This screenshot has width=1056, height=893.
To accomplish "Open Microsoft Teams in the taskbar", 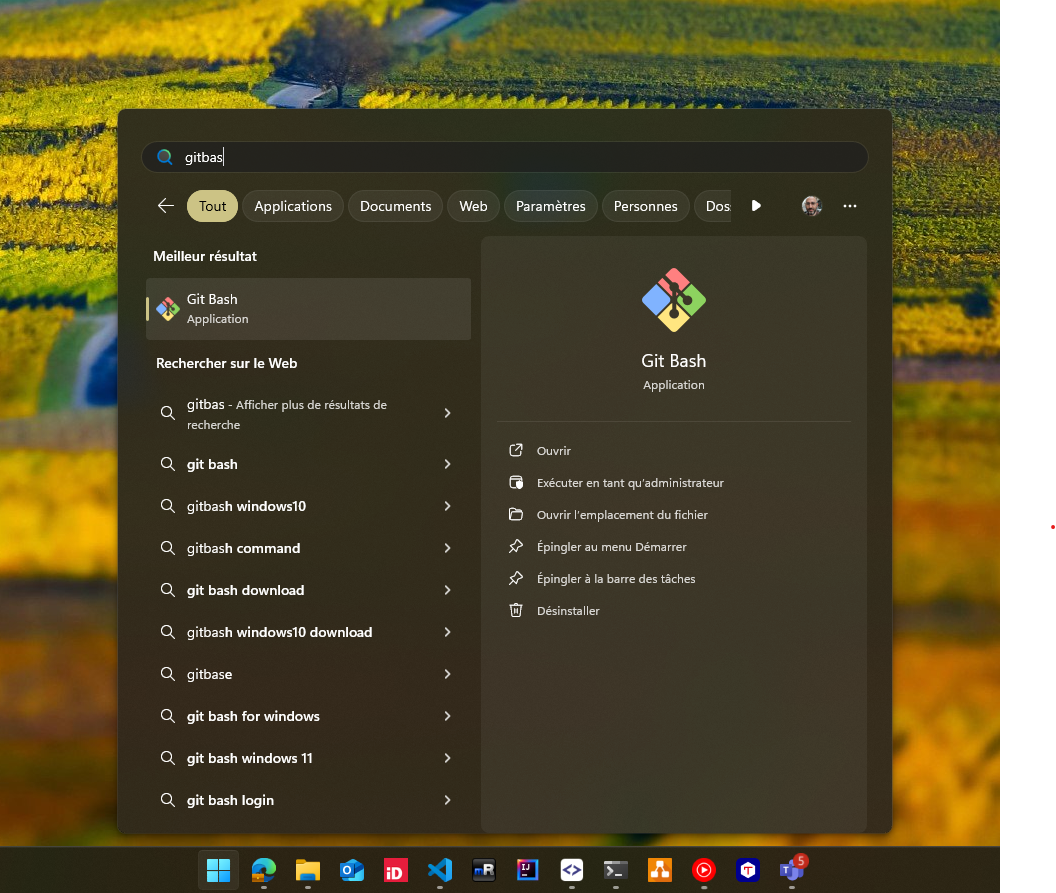I will (x=792, y=870).
